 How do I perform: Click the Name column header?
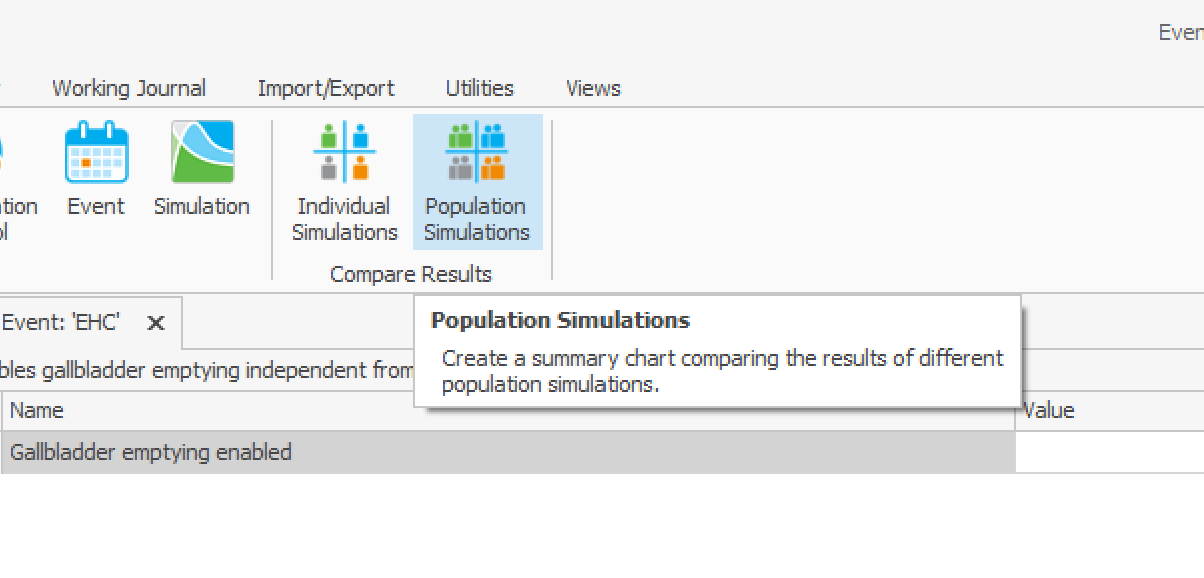point(507,410)
